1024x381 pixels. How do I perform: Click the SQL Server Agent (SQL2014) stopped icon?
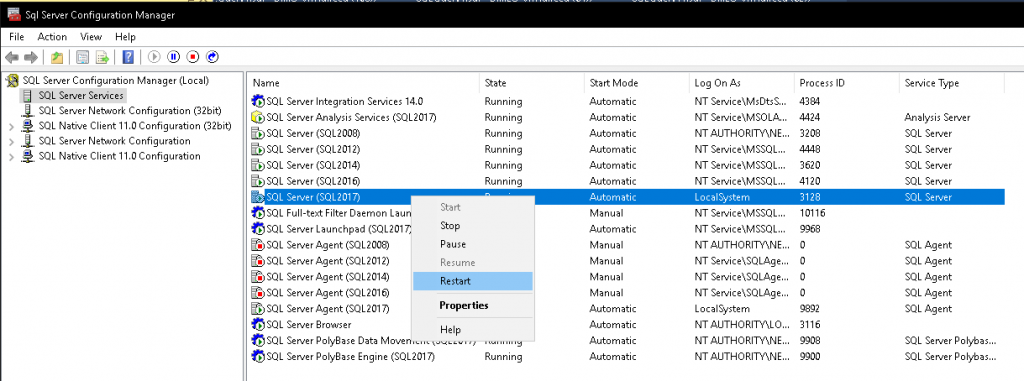click(258, 277)
